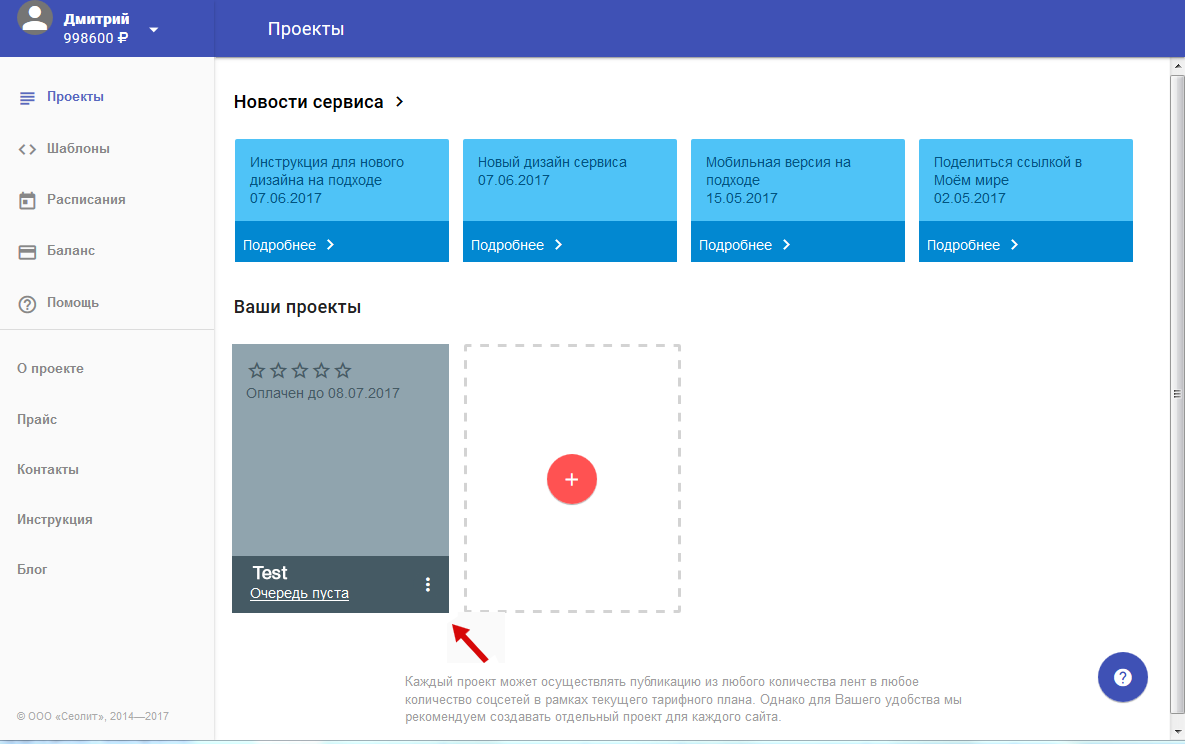The height and width of the screenshot is (744, 1185).
Task: Click the user avatar icon
Action: pyautogui.click(x=36, y=20)
